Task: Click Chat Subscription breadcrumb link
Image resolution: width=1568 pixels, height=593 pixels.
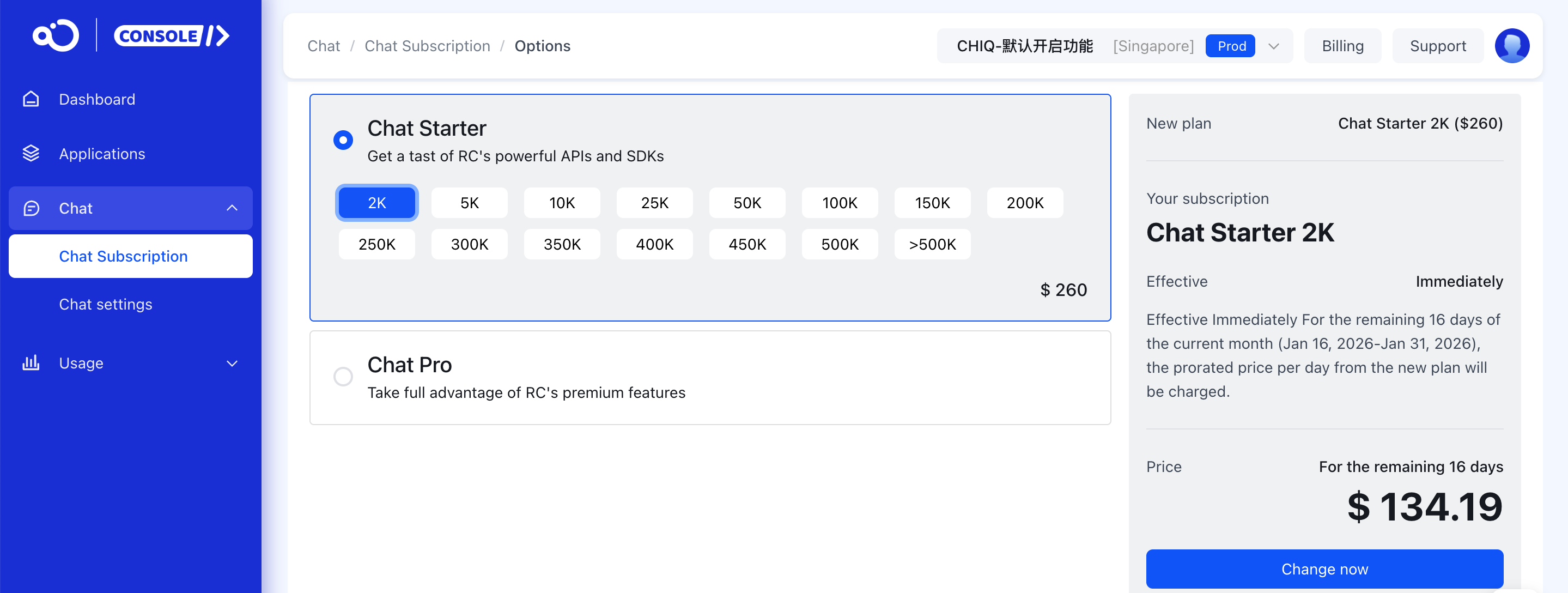Action: click(x=427, y=46)
